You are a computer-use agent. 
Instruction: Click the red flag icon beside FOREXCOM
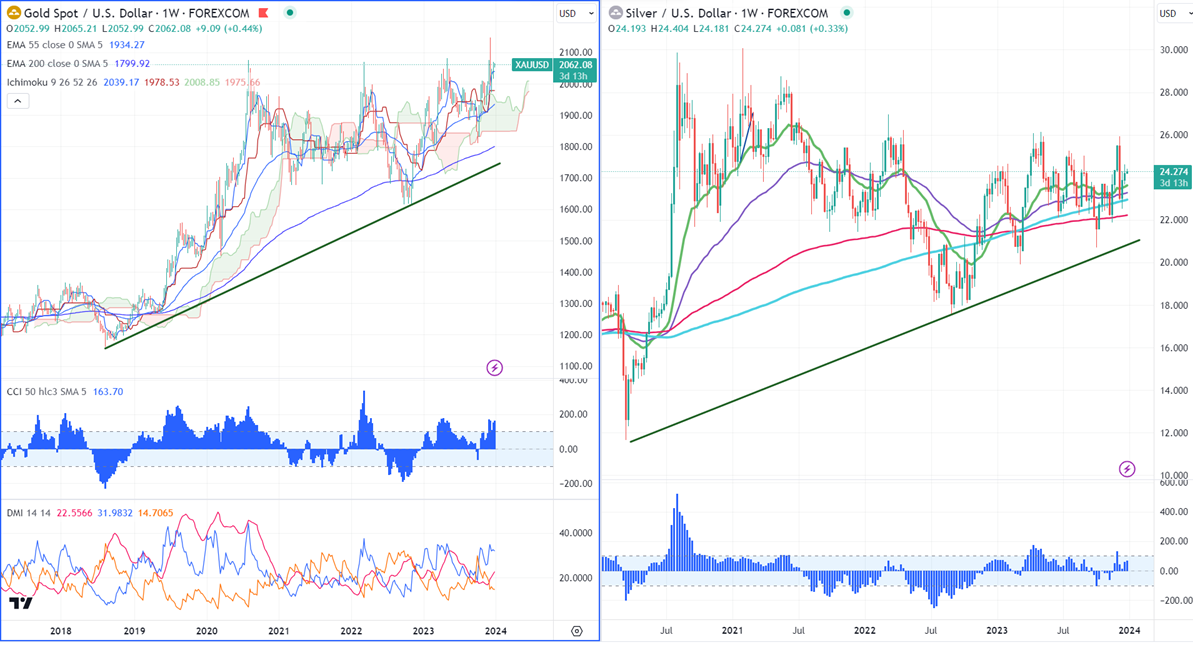coord(263,13)
